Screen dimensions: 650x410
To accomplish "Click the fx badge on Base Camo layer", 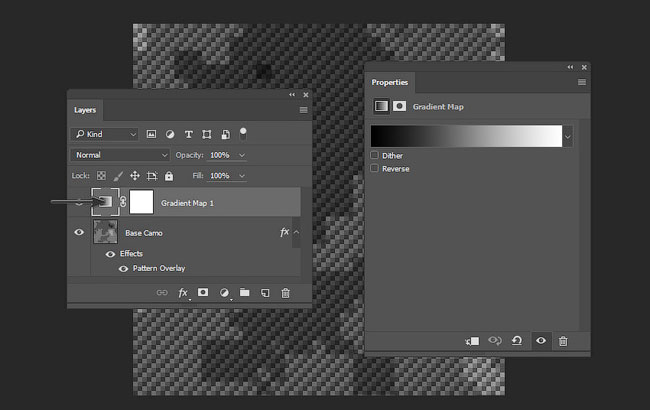I will tap(284, 232).
